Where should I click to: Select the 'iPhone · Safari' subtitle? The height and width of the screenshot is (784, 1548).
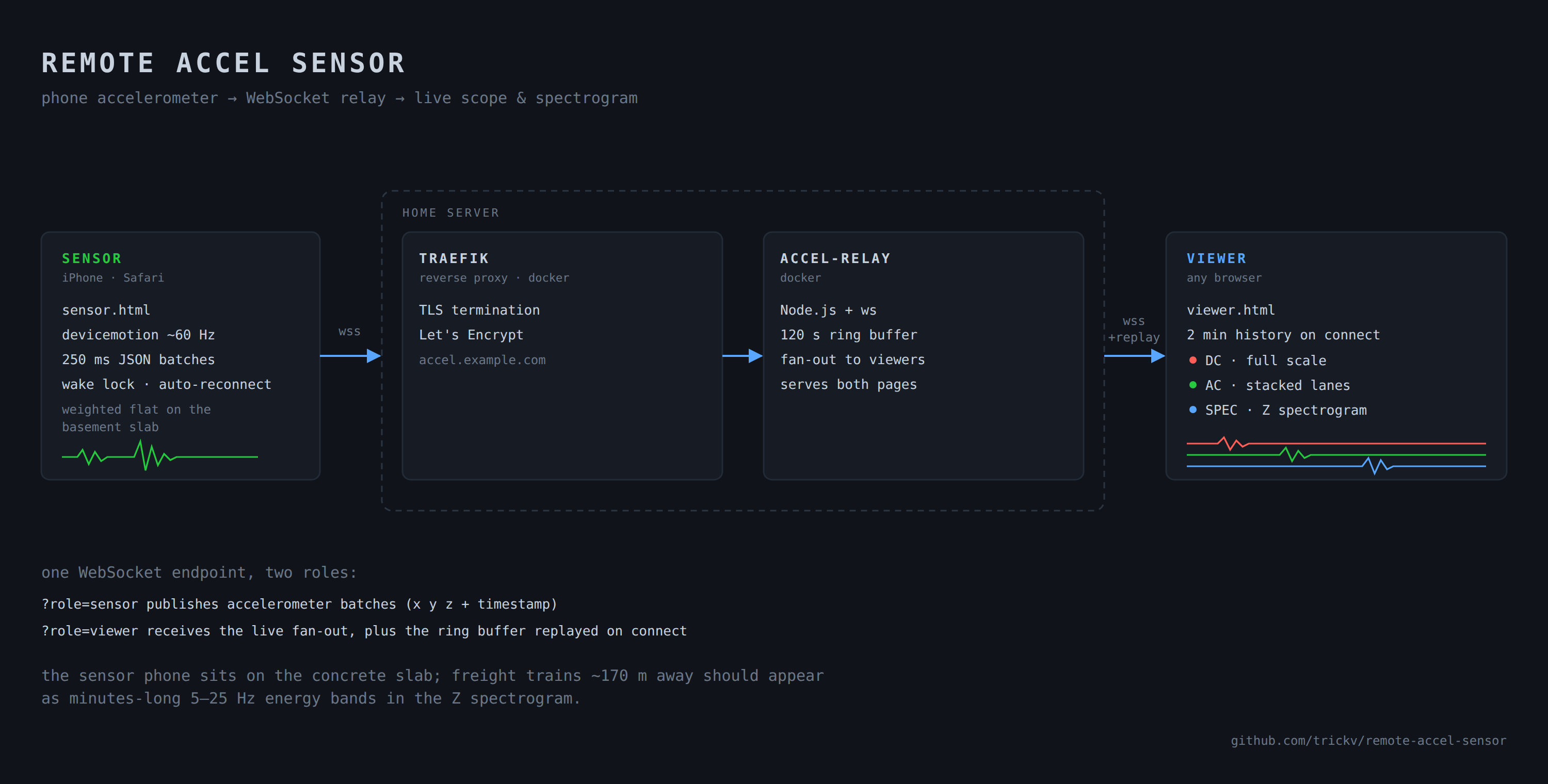113,277
